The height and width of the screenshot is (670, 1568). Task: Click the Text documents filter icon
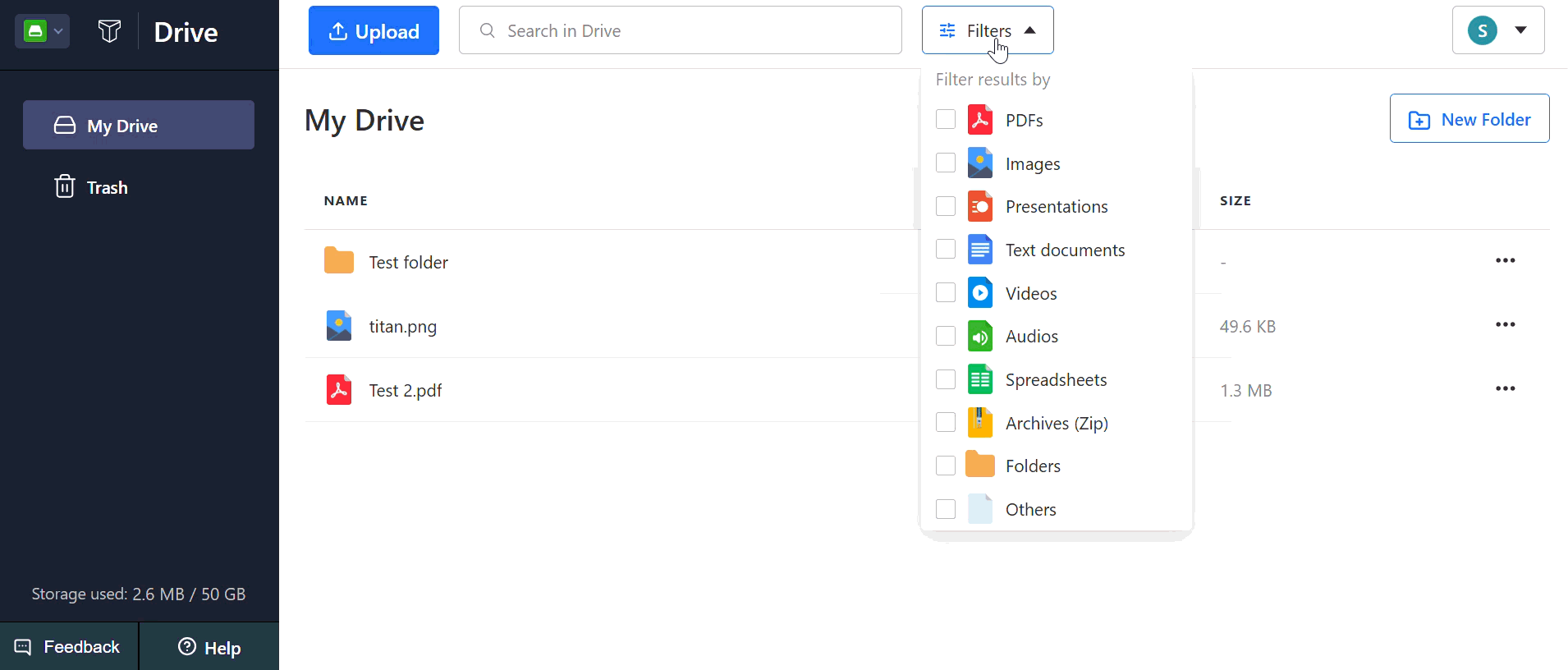point(980,250)
